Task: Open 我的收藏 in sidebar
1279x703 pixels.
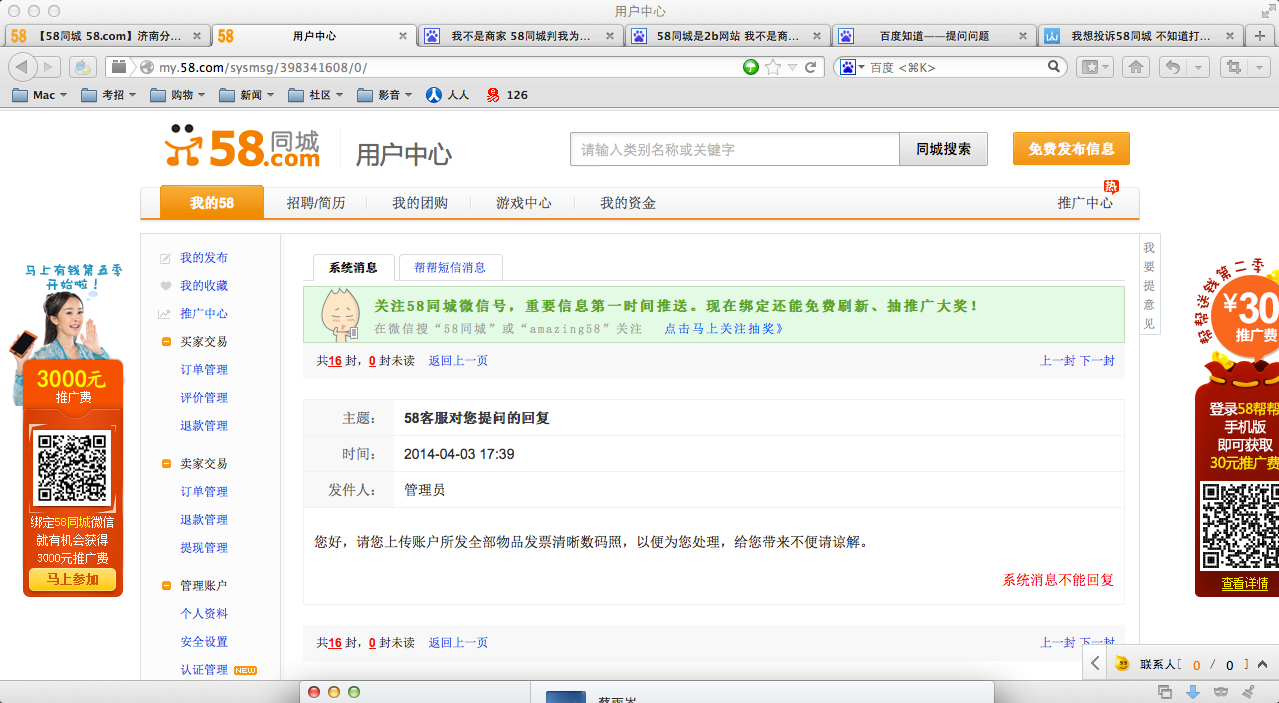Action: (204, 286)
